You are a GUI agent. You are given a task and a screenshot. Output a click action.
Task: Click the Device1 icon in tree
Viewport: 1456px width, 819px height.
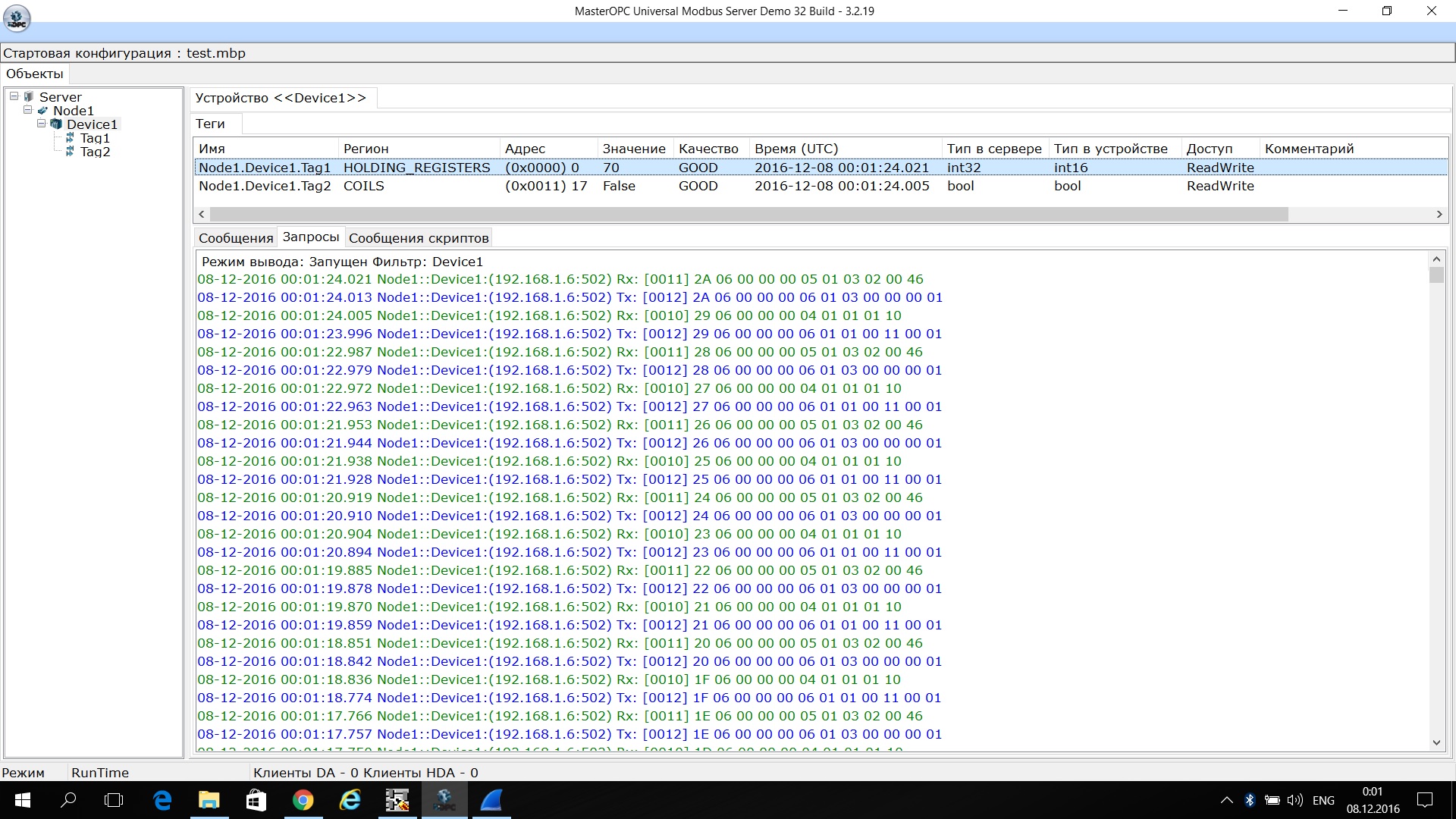[56, 124]
